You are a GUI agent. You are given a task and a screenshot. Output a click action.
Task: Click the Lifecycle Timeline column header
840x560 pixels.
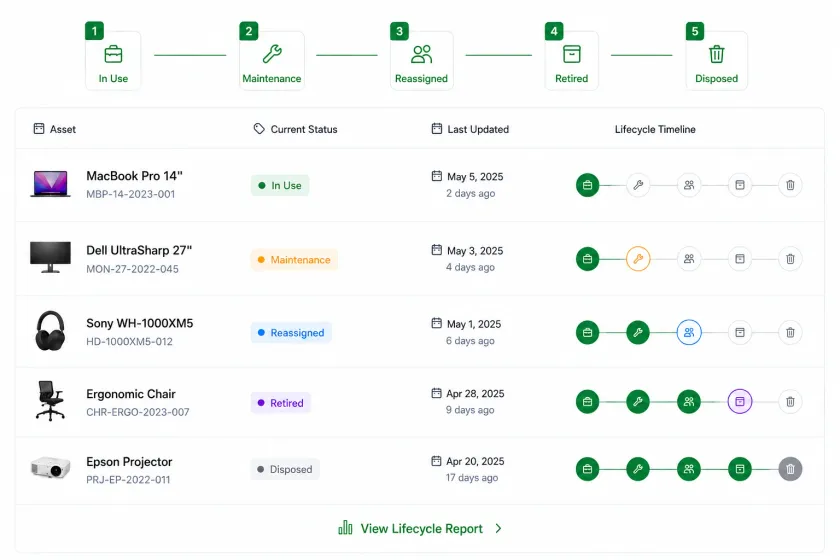tap(655, 129)
